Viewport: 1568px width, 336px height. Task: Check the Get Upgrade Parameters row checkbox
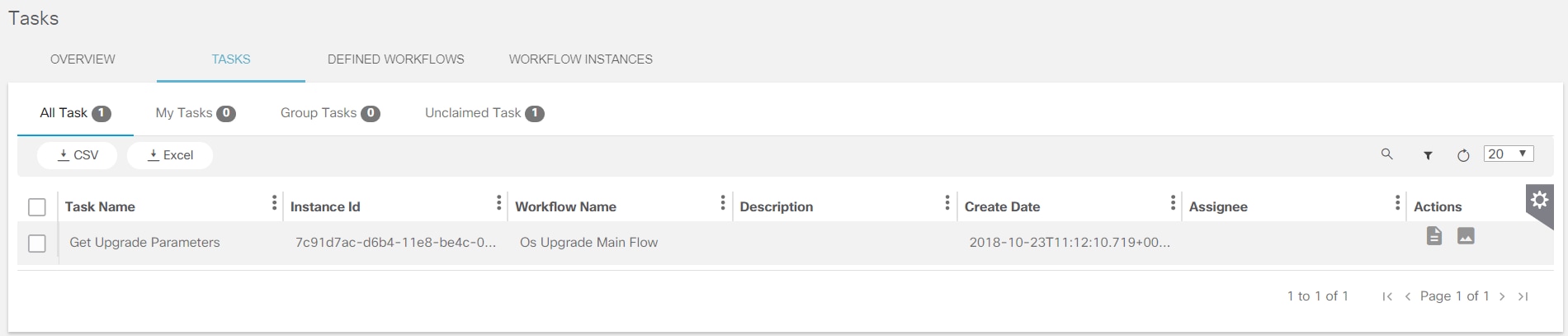click(37, 244)
